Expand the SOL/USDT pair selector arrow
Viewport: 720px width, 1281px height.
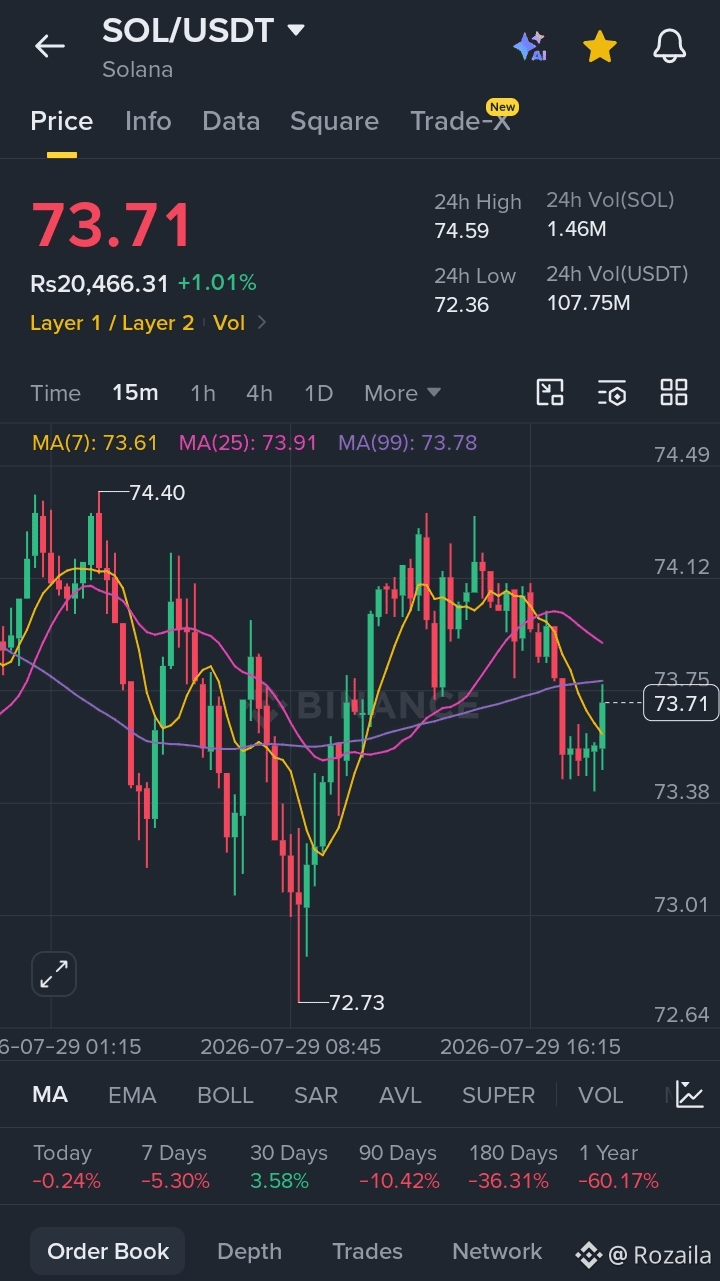tap(296, 31)
